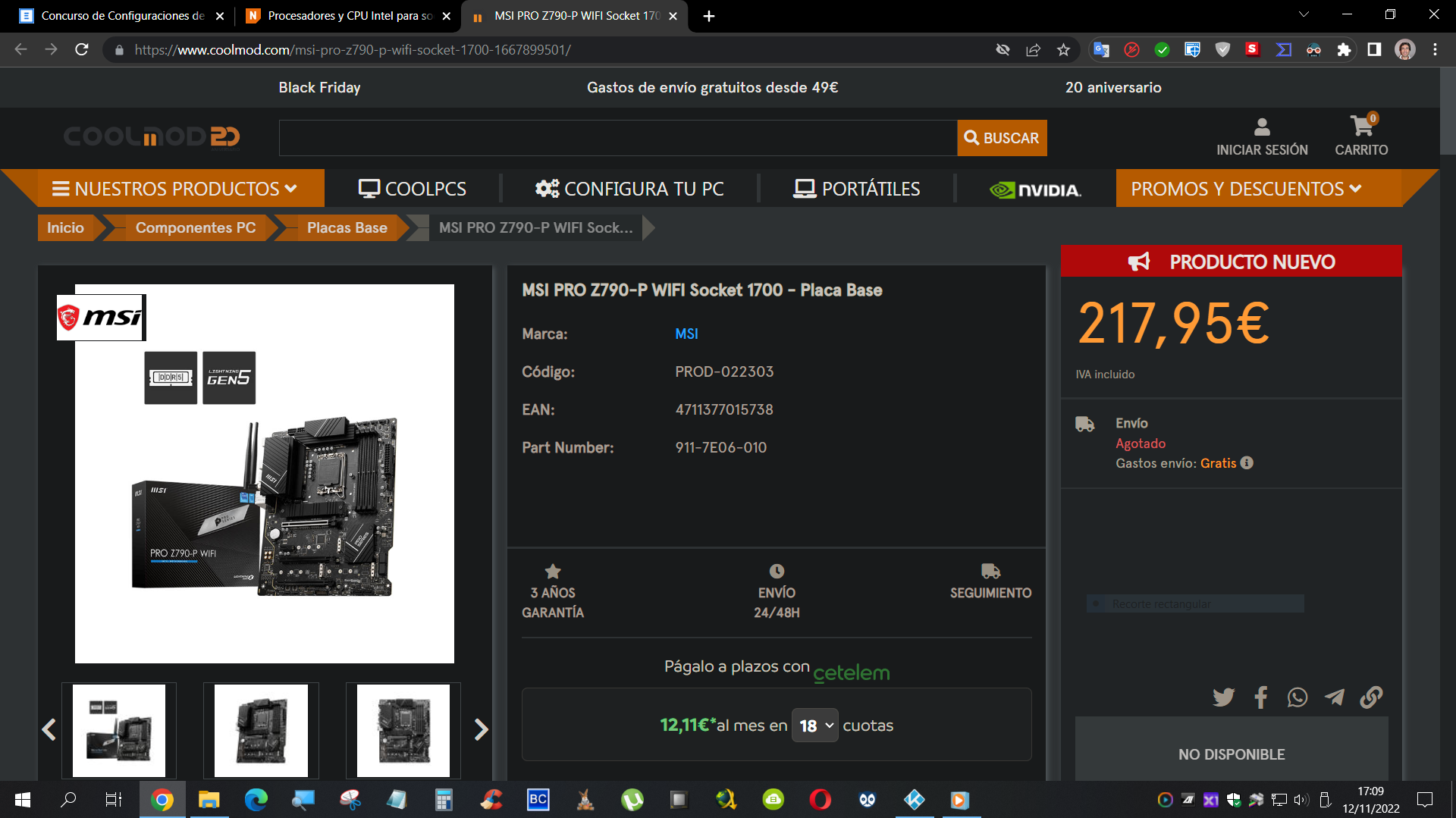Click the main product image

(265, 474)
